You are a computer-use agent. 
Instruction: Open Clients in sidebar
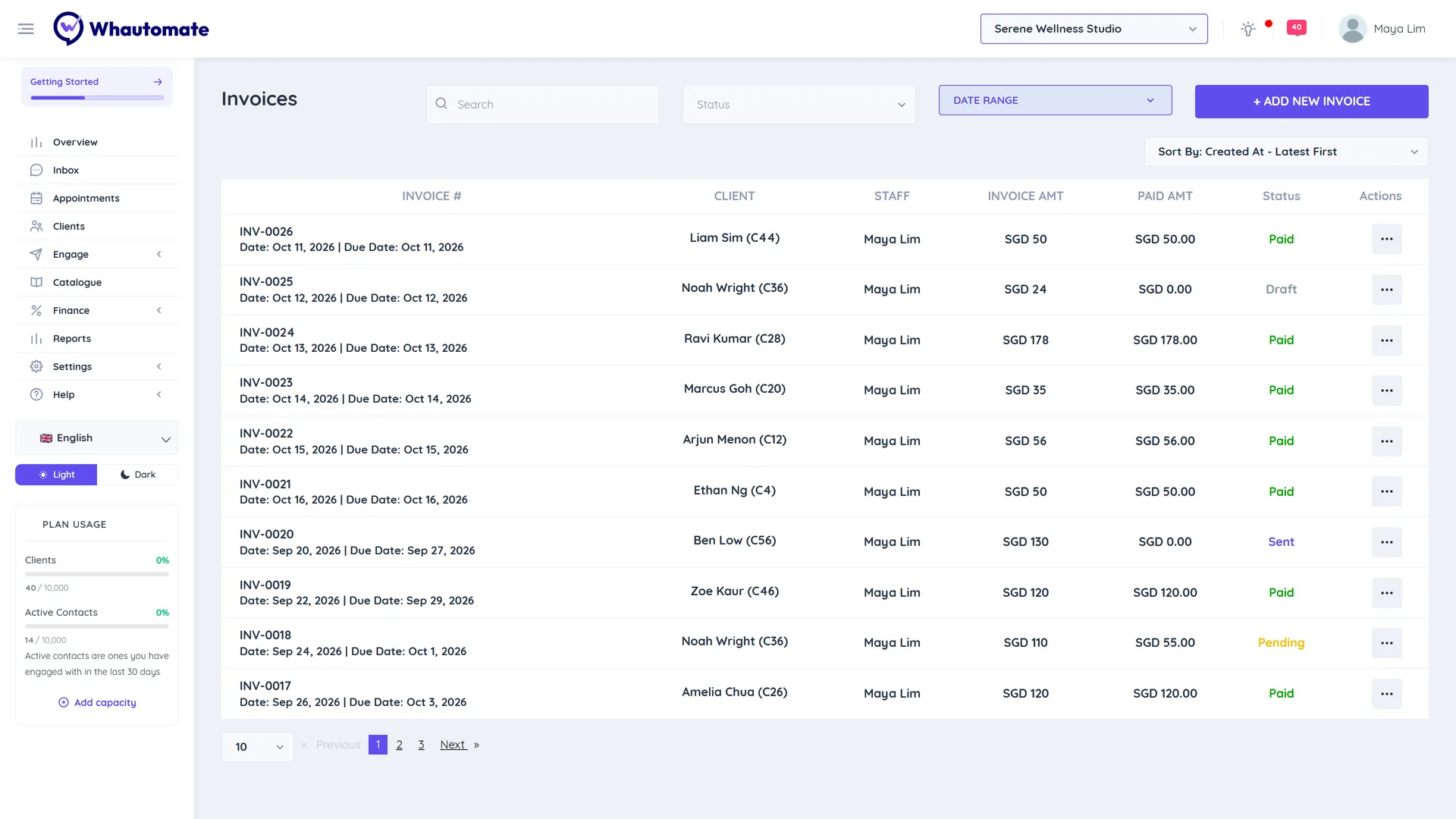(x=97, y=227)
